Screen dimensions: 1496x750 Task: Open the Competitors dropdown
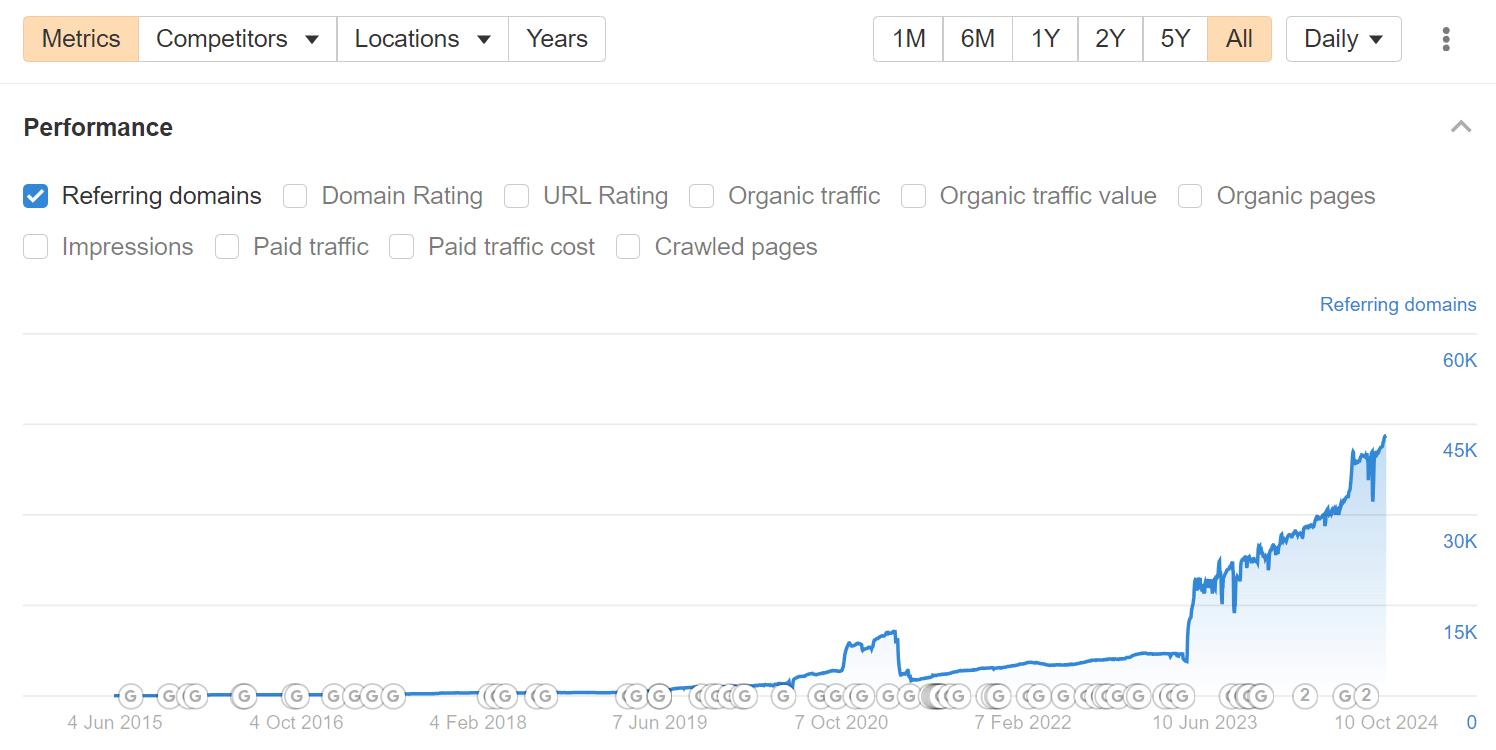point(237,39)
